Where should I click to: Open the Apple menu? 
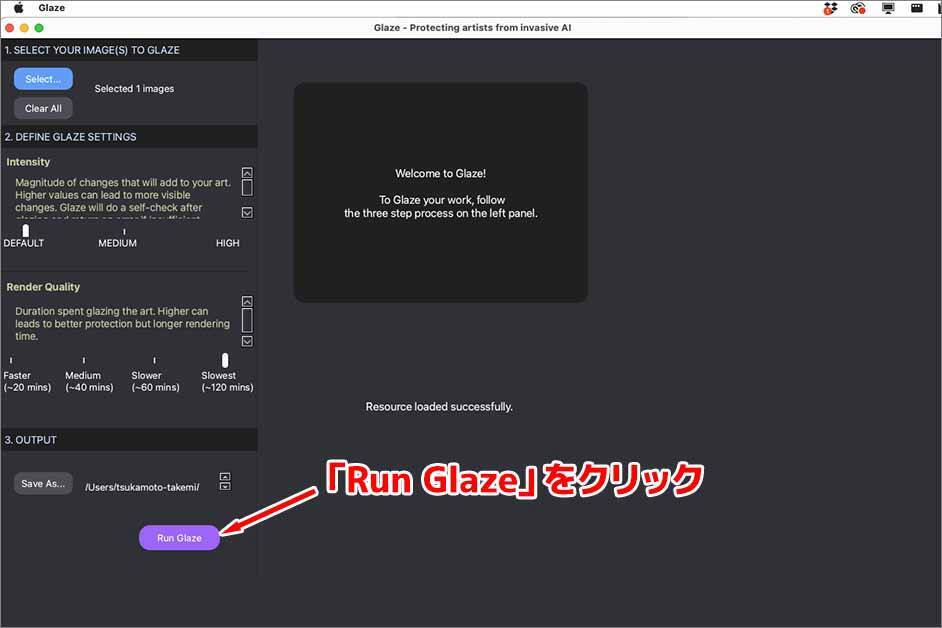(x=17, y=8)
